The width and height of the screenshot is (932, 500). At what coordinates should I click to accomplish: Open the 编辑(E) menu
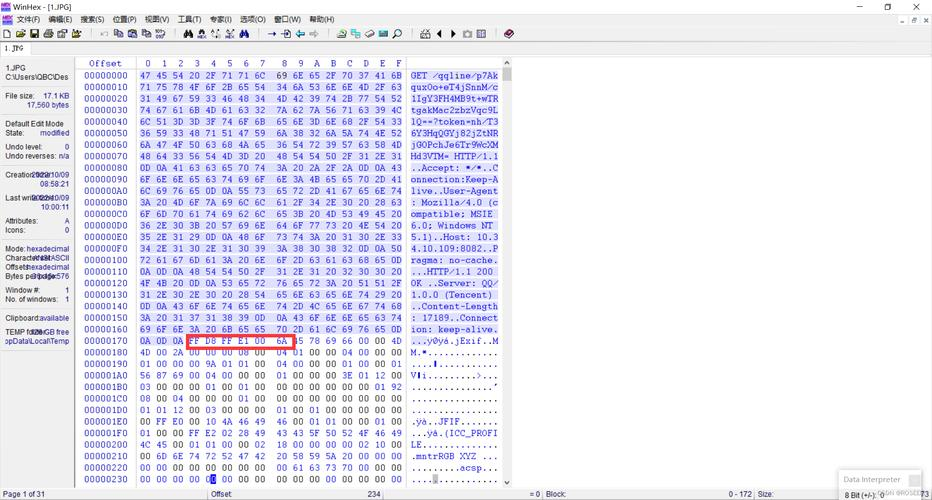point(59,20)
